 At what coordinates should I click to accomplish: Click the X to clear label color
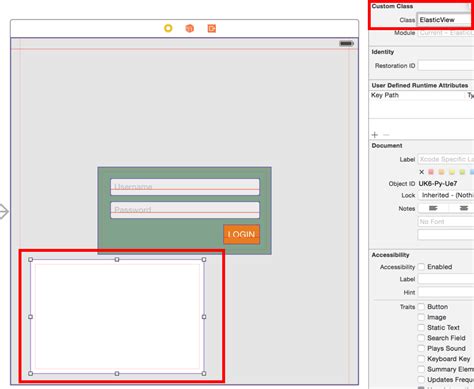pos(421,172)
